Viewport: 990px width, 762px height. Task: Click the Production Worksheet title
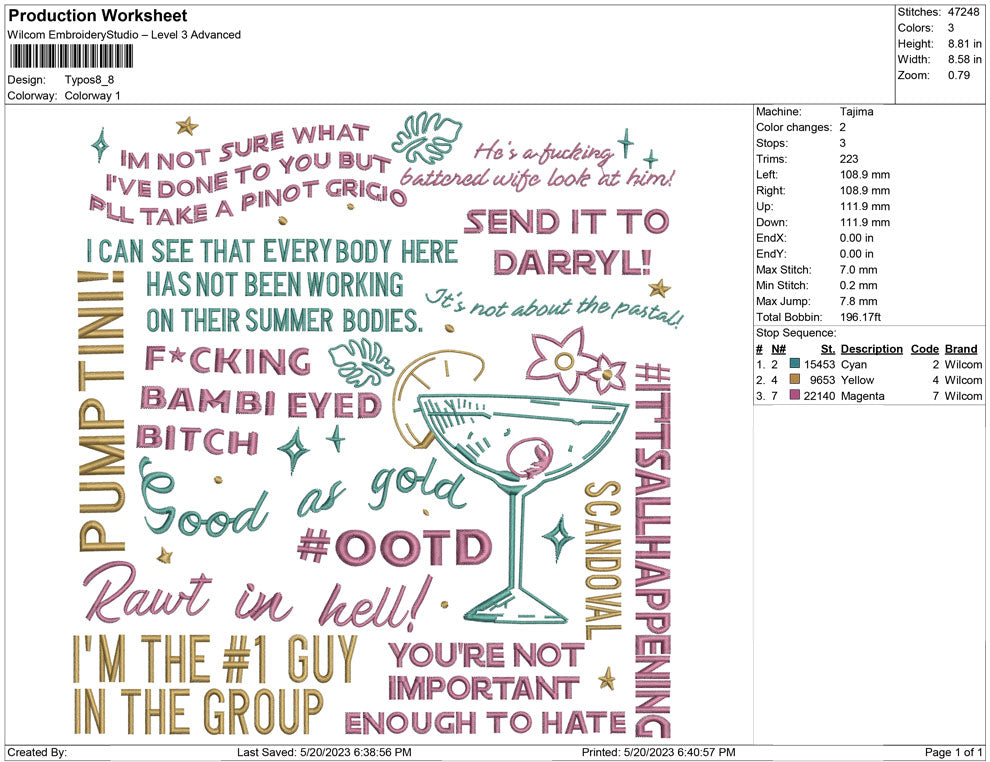click(98, 15)
